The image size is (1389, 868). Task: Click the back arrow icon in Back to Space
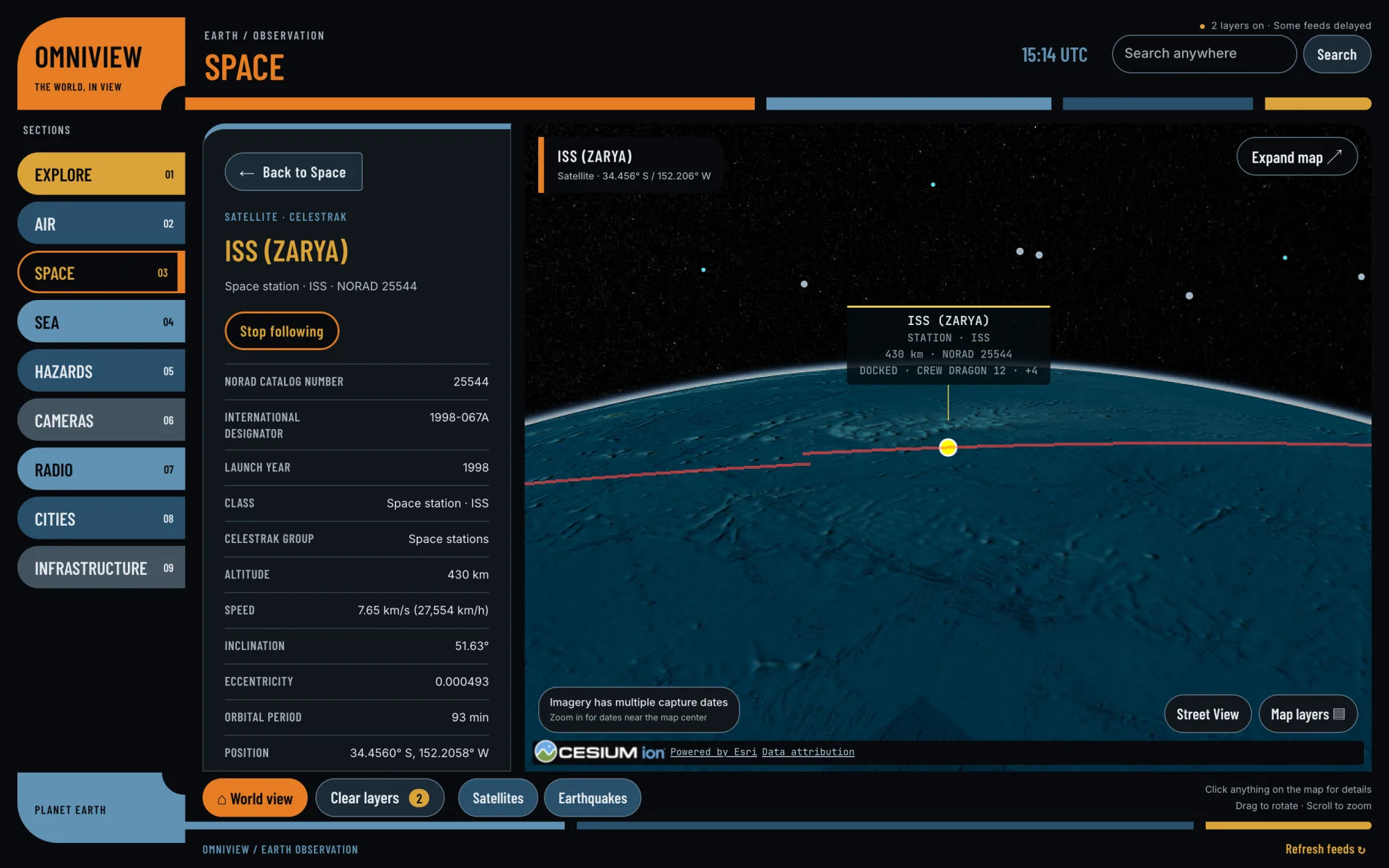[x=246, y=173]
